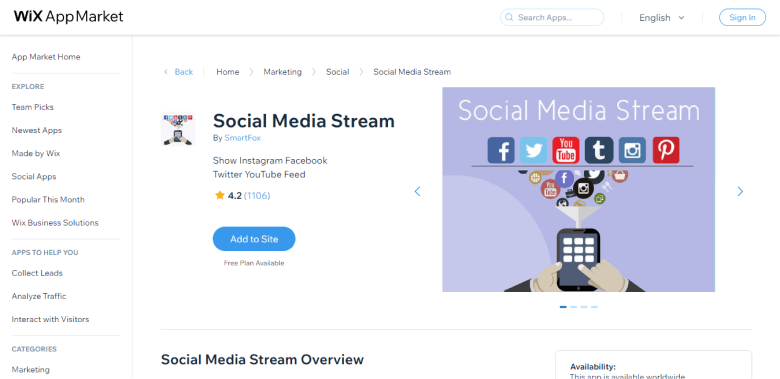Select second carousel indicator dot
The height and width of the screenshot is (379, 780).
click(x=574, y=307)
